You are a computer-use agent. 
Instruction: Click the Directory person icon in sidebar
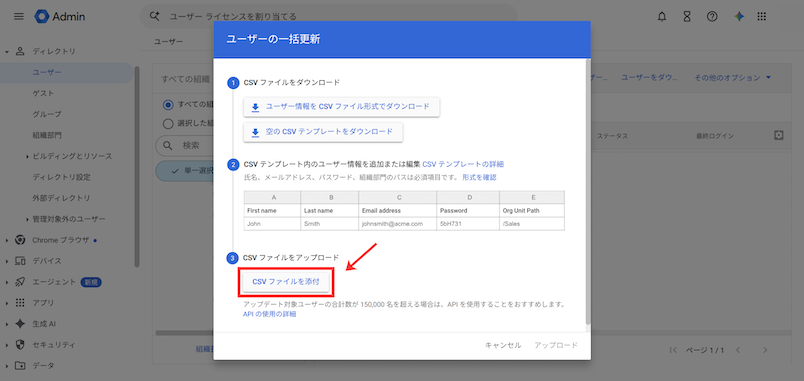pyautogui.click(x=21, y=51)
